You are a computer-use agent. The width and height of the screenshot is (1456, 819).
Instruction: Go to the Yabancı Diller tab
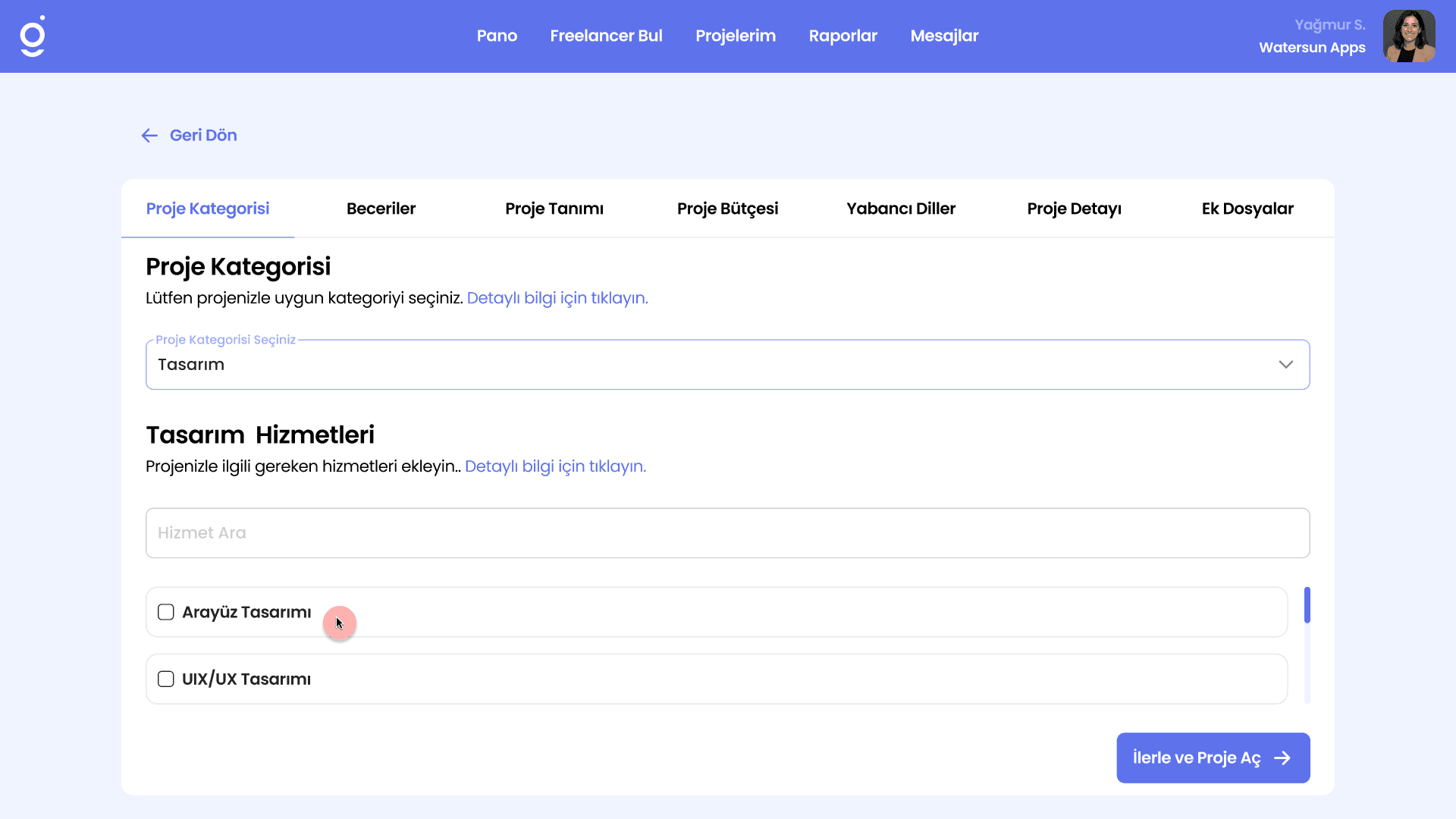click(x=900, y=209)
